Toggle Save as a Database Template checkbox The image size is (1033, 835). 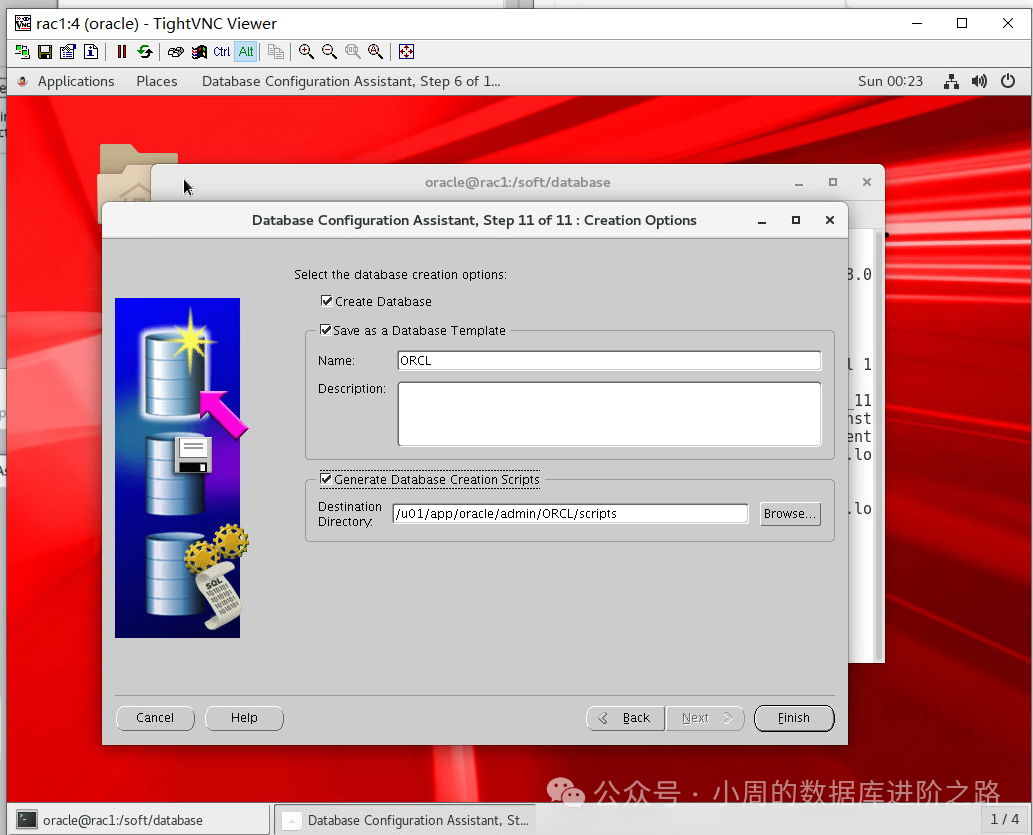point(325,330)
